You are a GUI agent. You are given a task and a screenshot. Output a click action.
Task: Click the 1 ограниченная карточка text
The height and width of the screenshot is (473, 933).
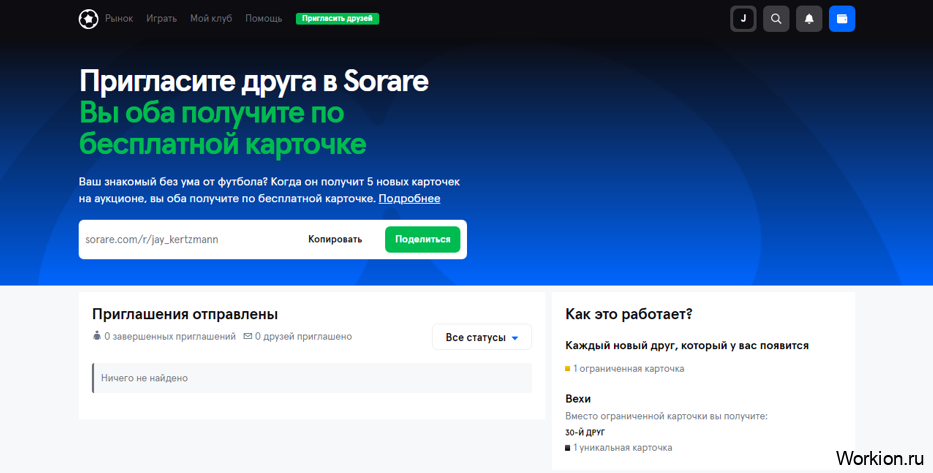coord(628,369)
